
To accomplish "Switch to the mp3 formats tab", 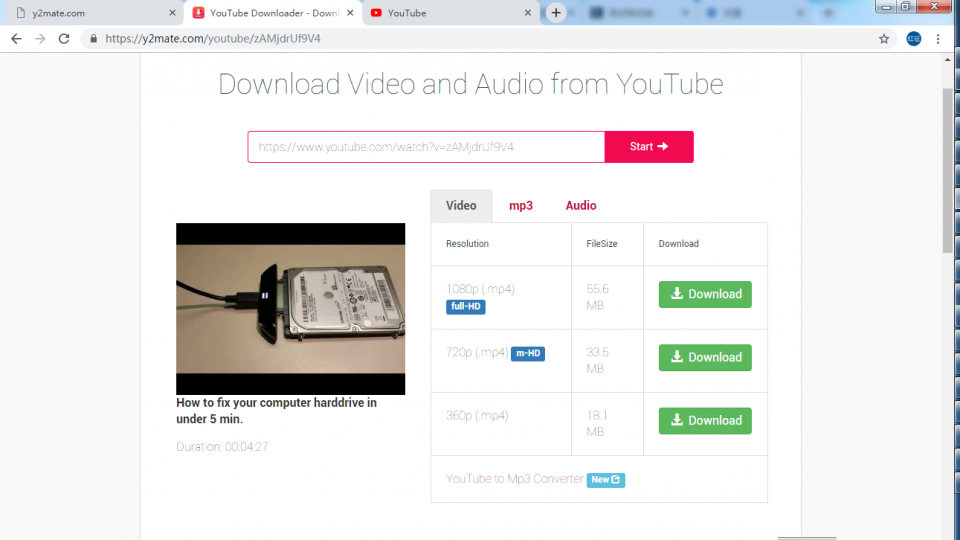I will [521, 206].
